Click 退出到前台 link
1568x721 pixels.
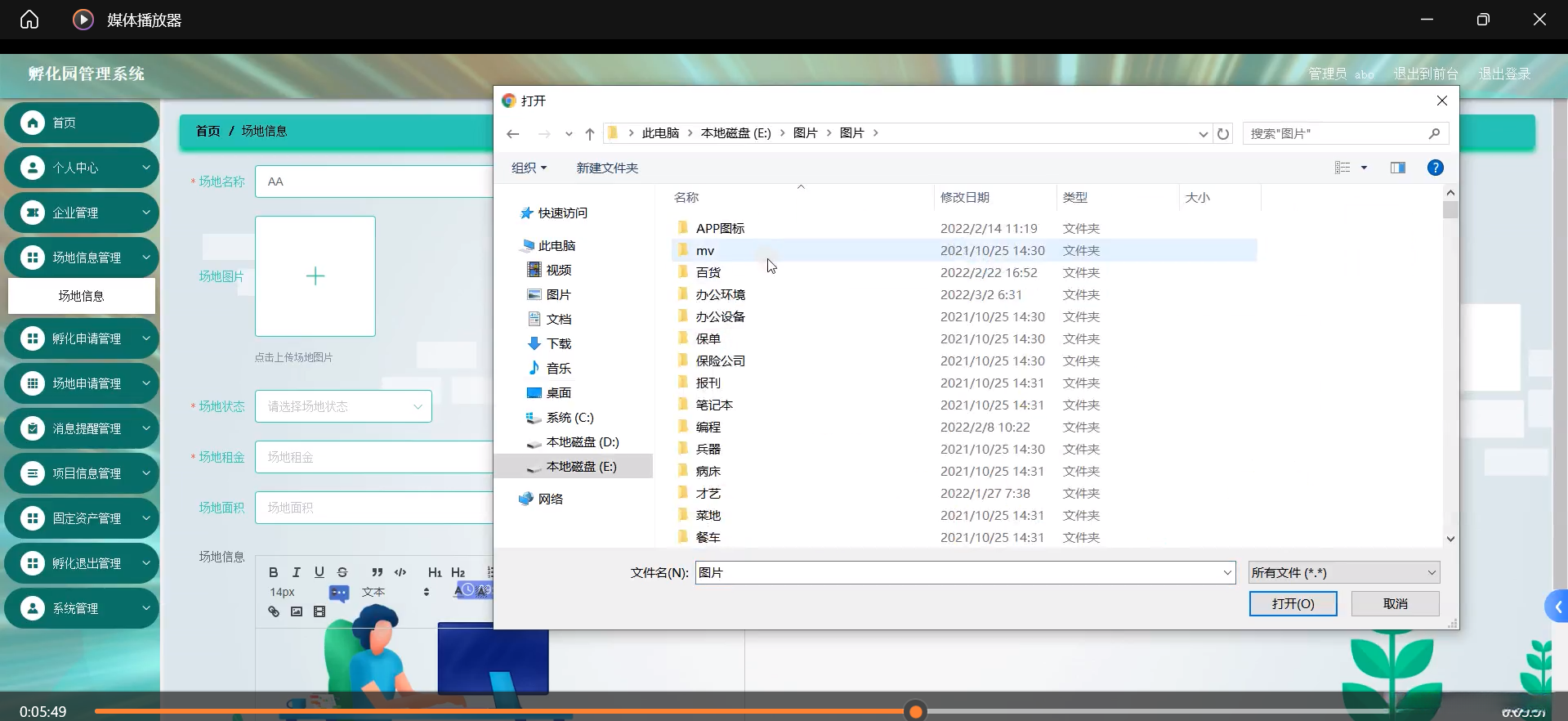(x=1426, y=74)
